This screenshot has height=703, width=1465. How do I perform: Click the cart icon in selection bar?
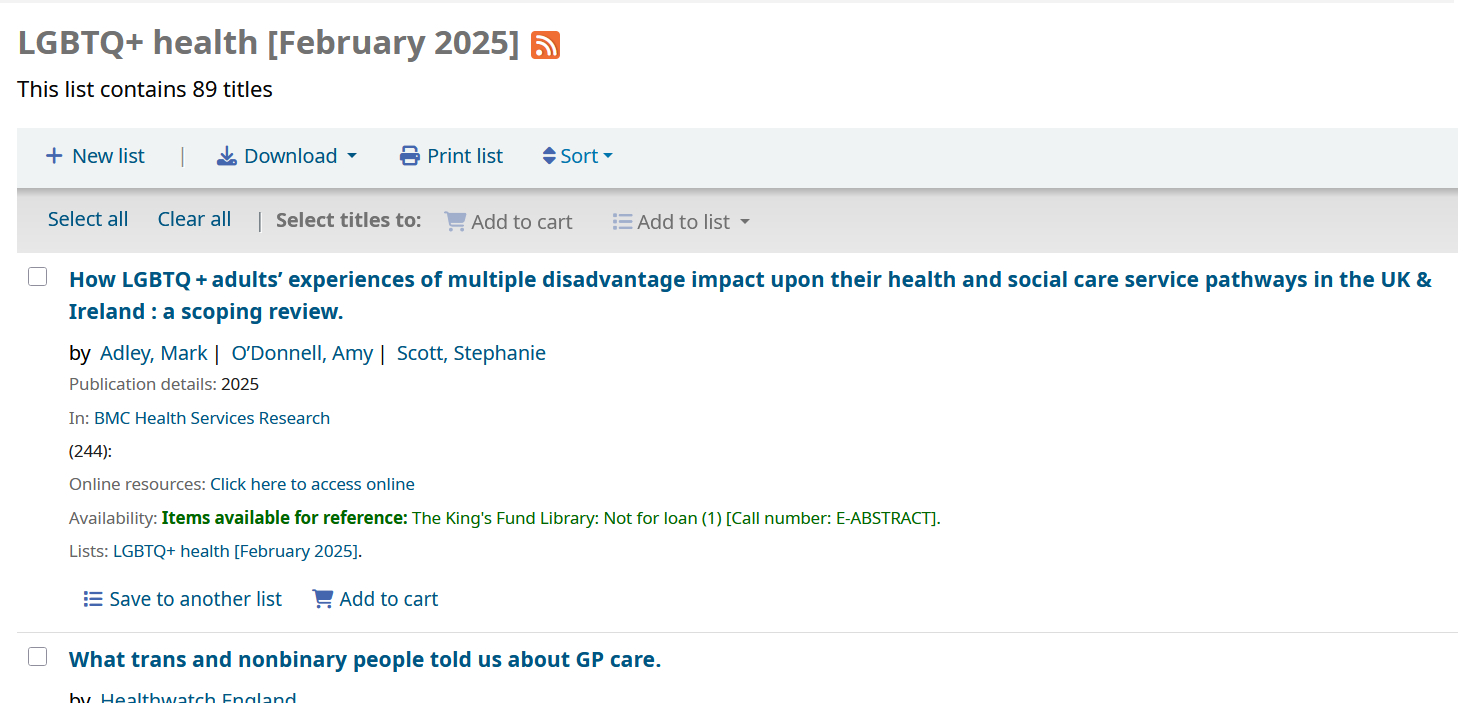point(455,222)
